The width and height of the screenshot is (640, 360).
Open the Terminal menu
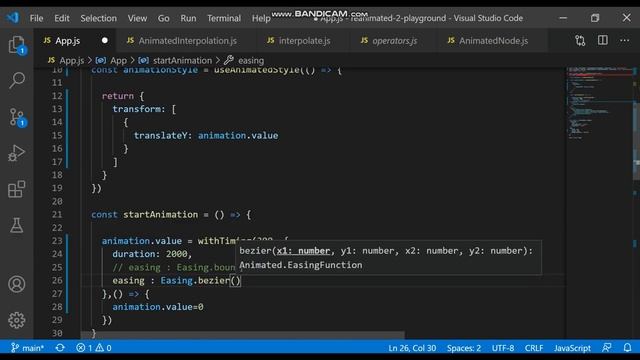[x=224, y=18]
